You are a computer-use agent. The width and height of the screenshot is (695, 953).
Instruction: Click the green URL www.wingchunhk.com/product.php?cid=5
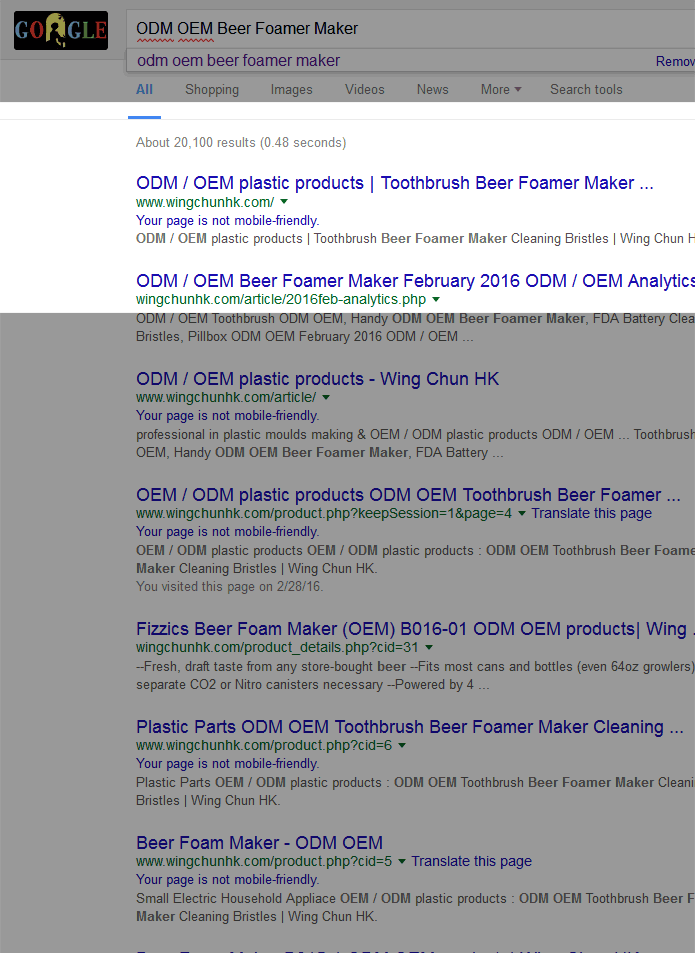pos(264,862)
